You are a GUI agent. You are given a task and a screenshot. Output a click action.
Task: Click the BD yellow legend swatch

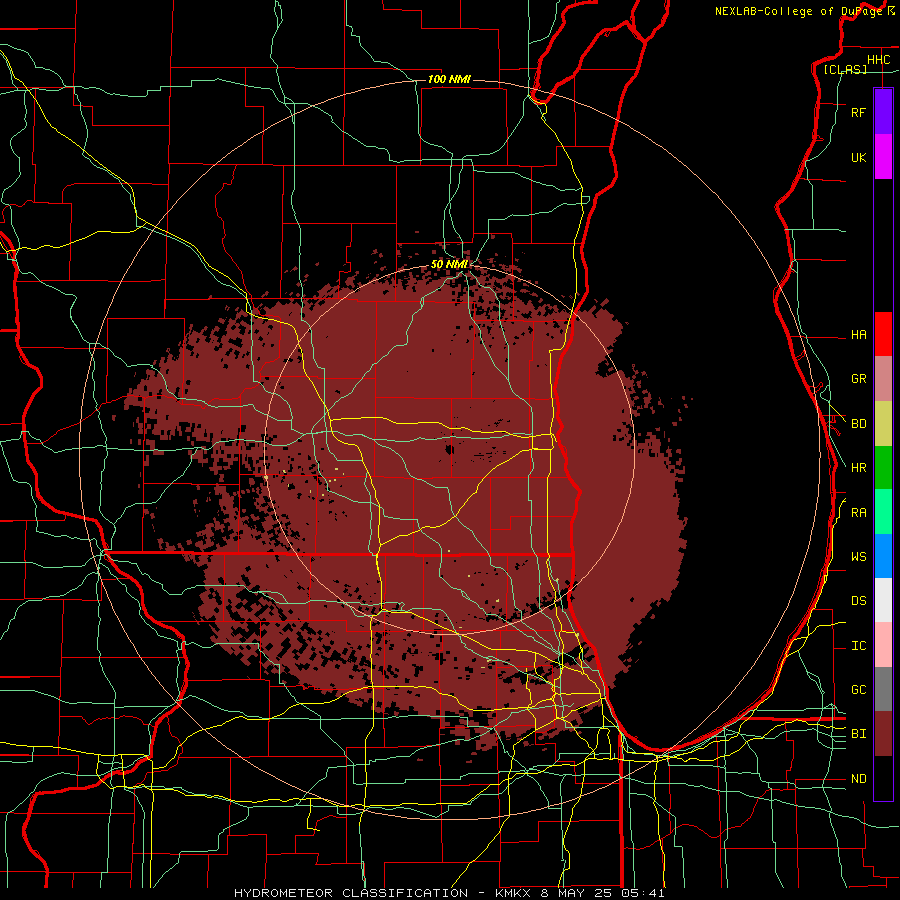click(883, 424)
